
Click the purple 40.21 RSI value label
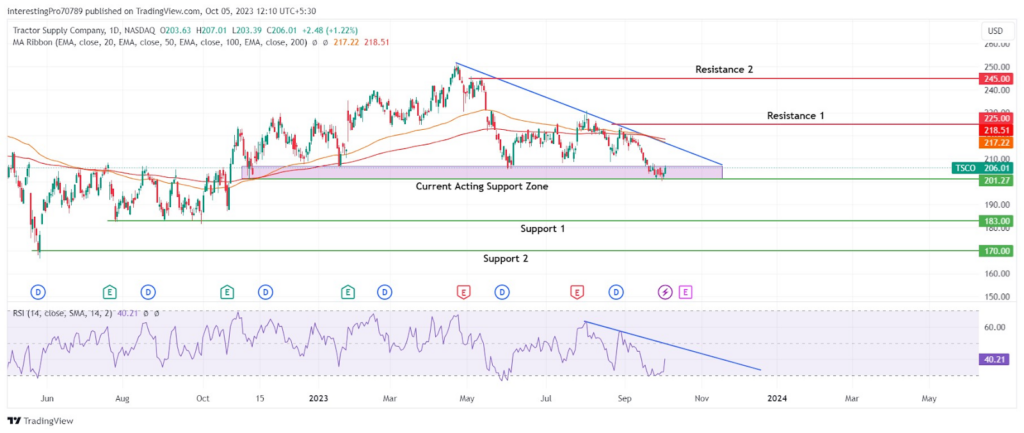[996, 359]
